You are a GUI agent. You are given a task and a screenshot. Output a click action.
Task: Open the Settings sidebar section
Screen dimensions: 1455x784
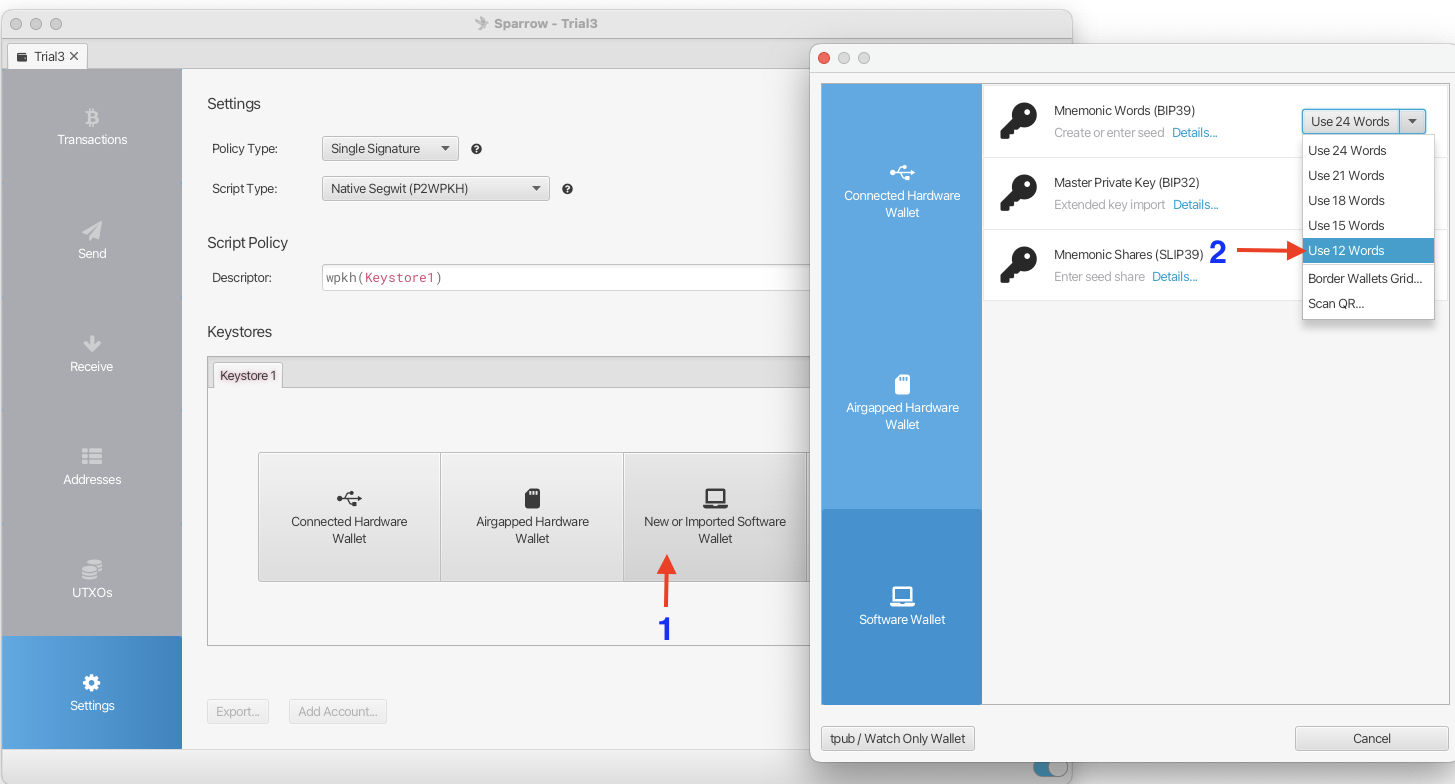pyautogui.click(x=92, y=692)
